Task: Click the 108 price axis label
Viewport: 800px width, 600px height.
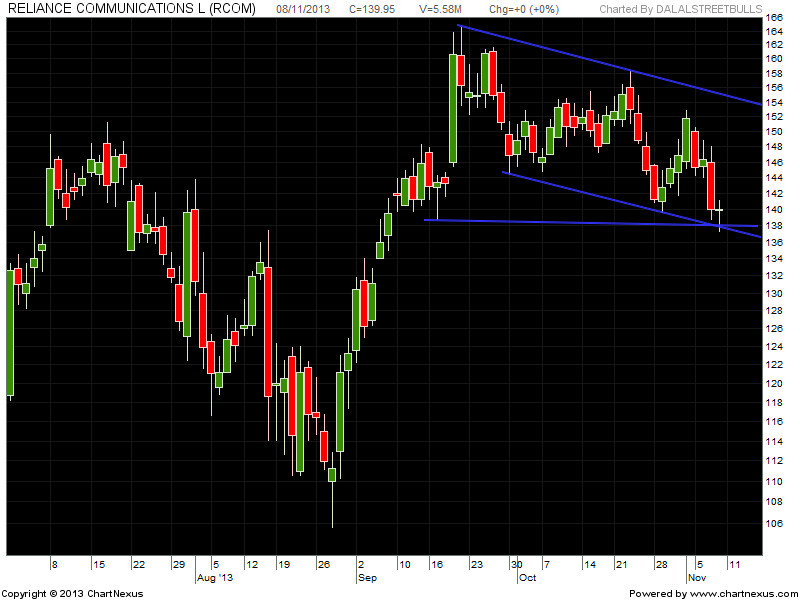Action: click(774, 502)
